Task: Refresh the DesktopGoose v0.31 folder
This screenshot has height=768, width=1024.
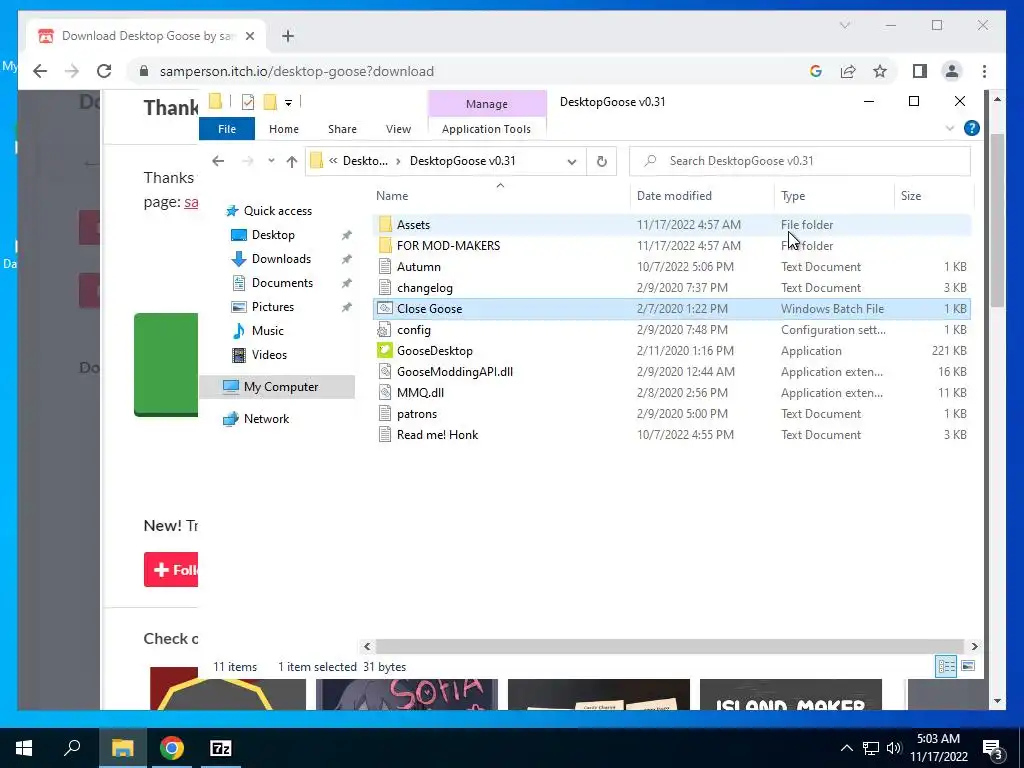Action: [x=601, y=161]
